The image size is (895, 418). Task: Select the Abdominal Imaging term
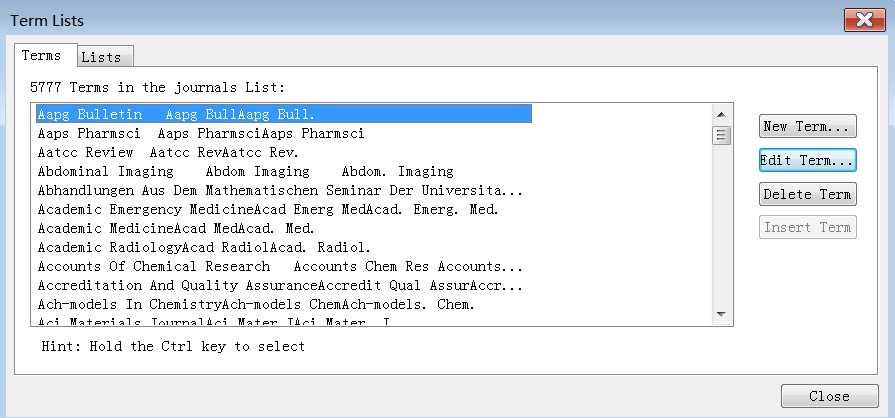pos(245,171)
